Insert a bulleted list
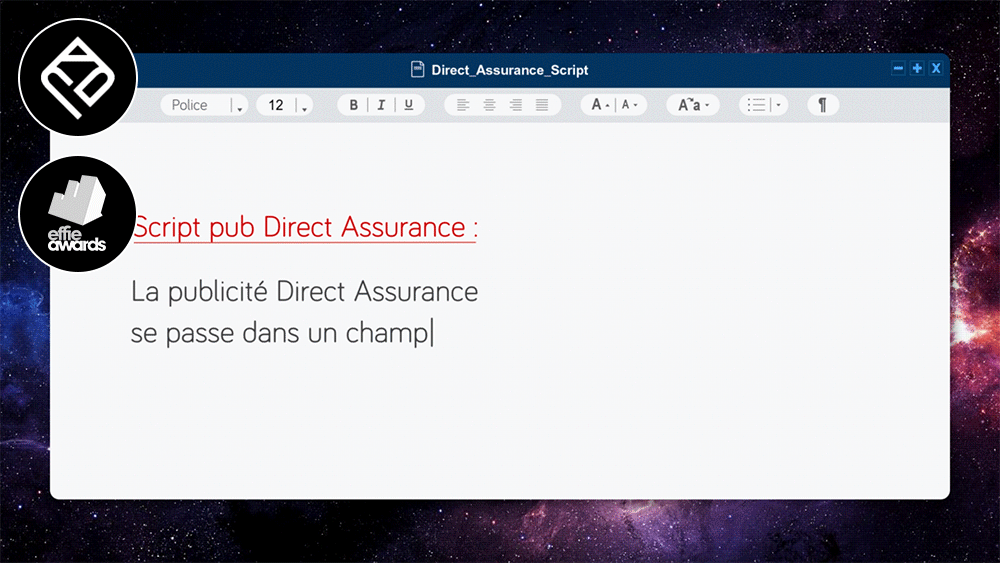The image size is (1000, 563). pyautogui.click(x=756, y=105)
